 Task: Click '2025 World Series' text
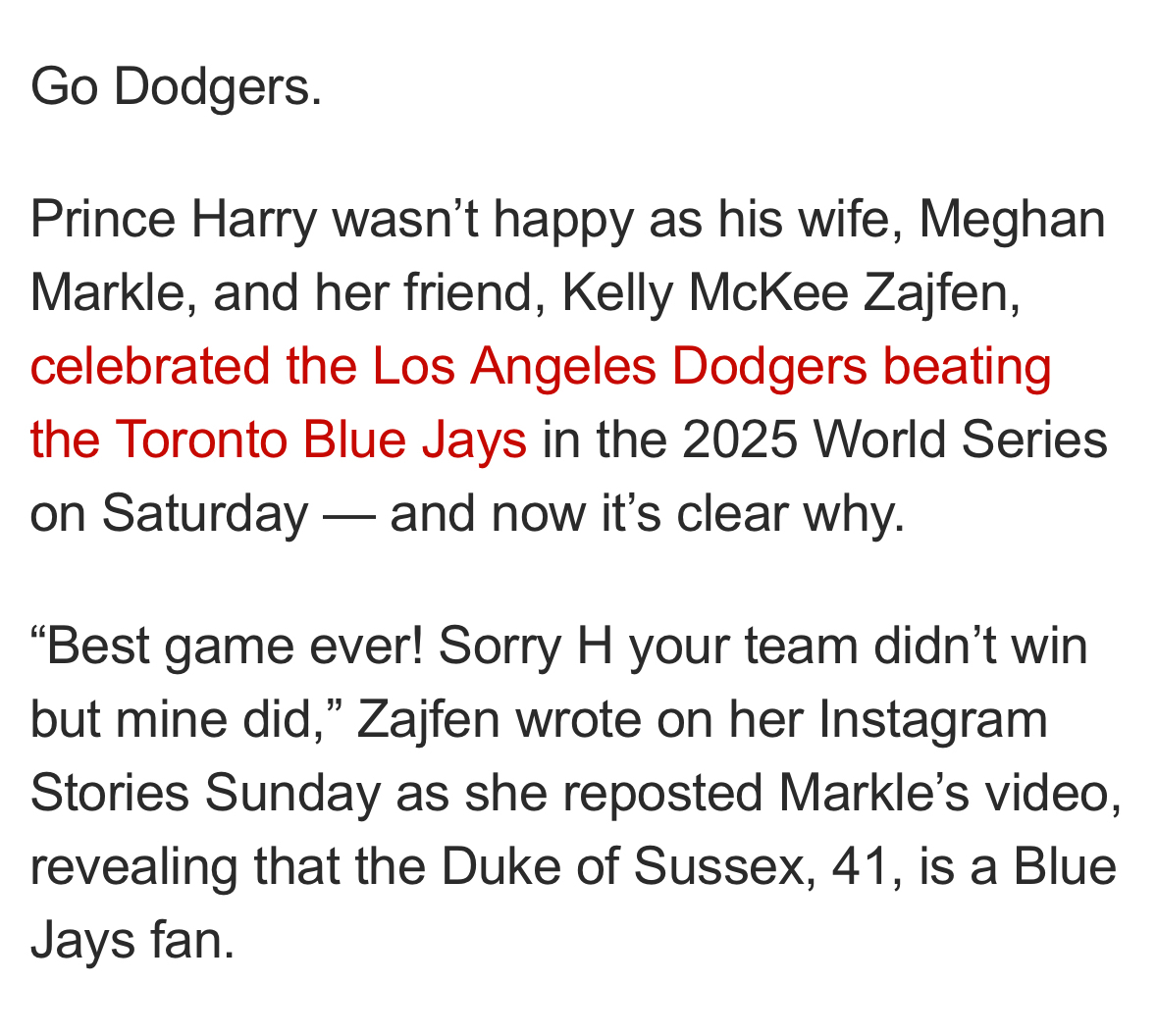coord(894,440)
